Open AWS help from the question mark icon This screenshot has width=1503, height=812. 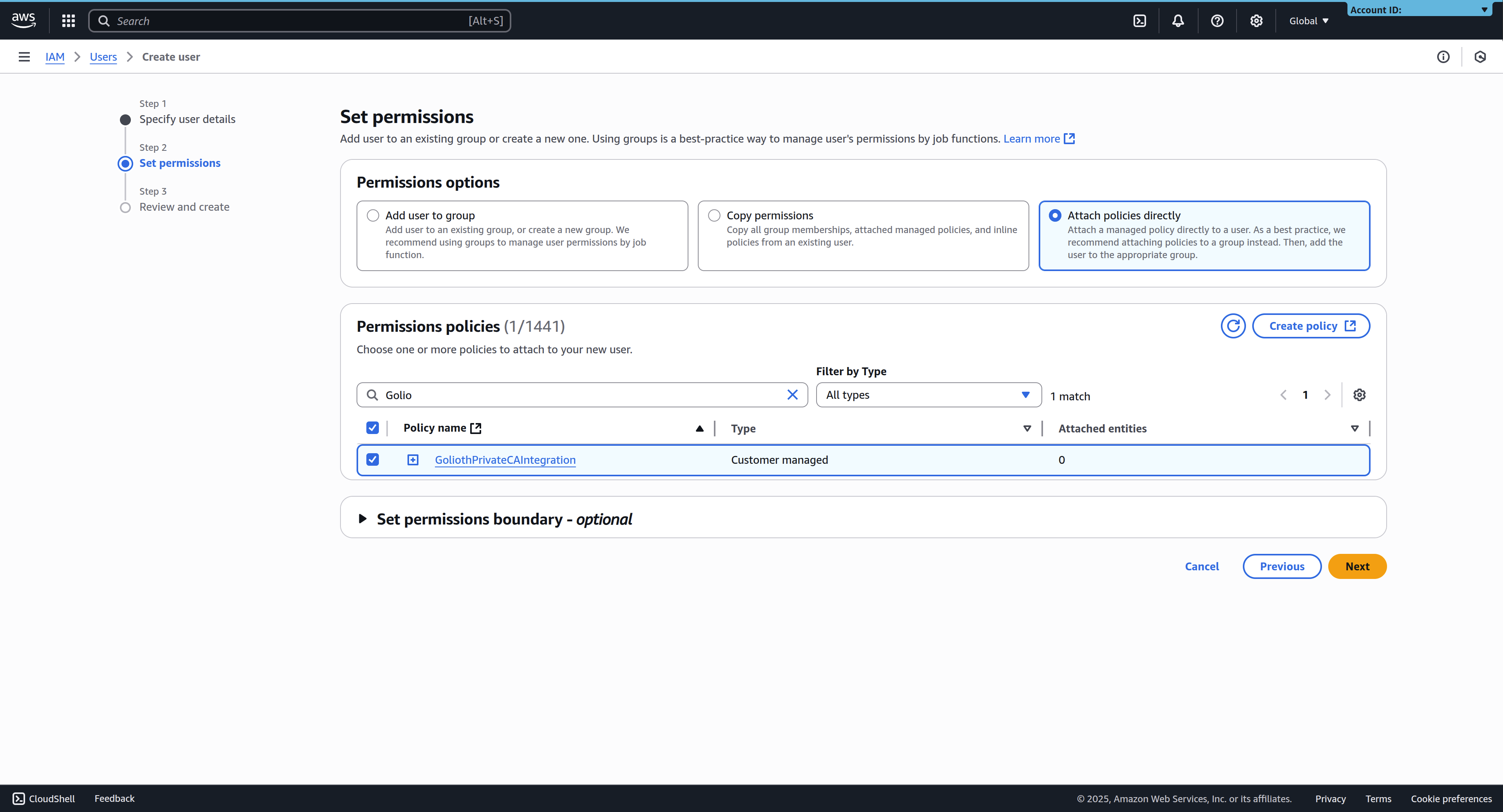point(1217,20)
